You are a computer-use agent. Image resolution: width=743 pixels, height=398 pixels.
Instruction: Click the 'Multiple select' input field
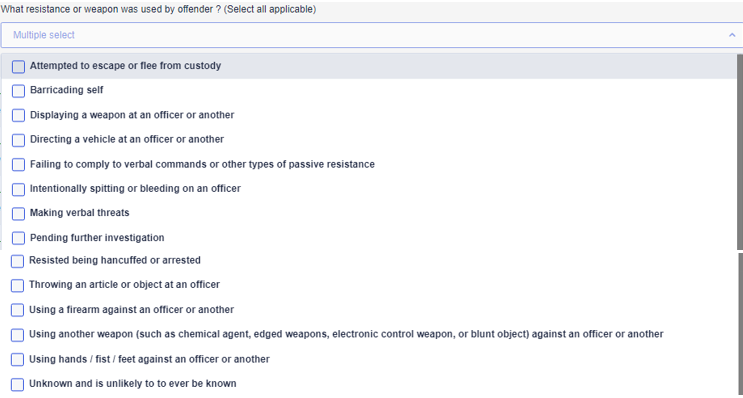pos(372,35)
